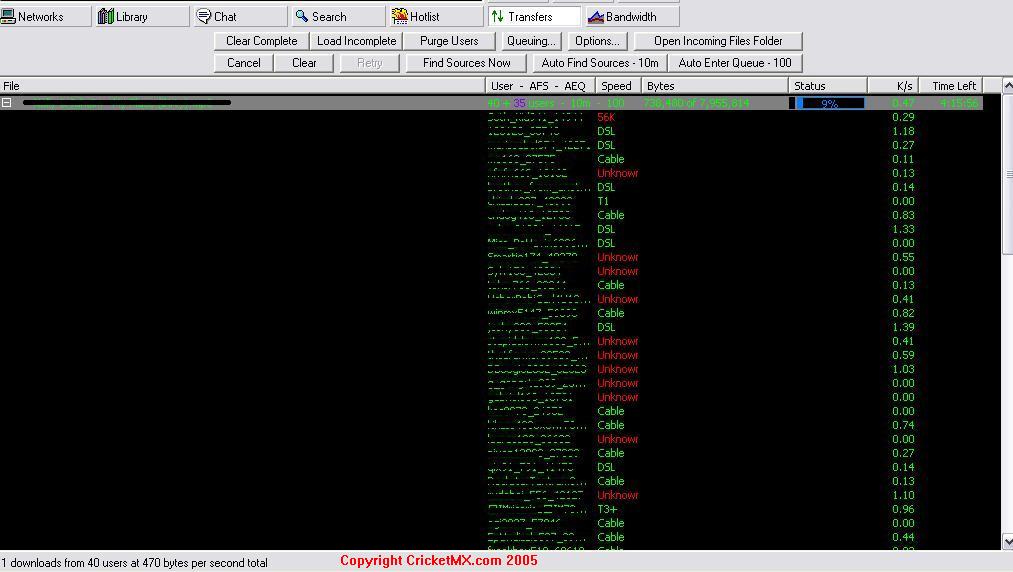
Task: Click the Bandwidth graph icon
Action: tap(596, 16)
